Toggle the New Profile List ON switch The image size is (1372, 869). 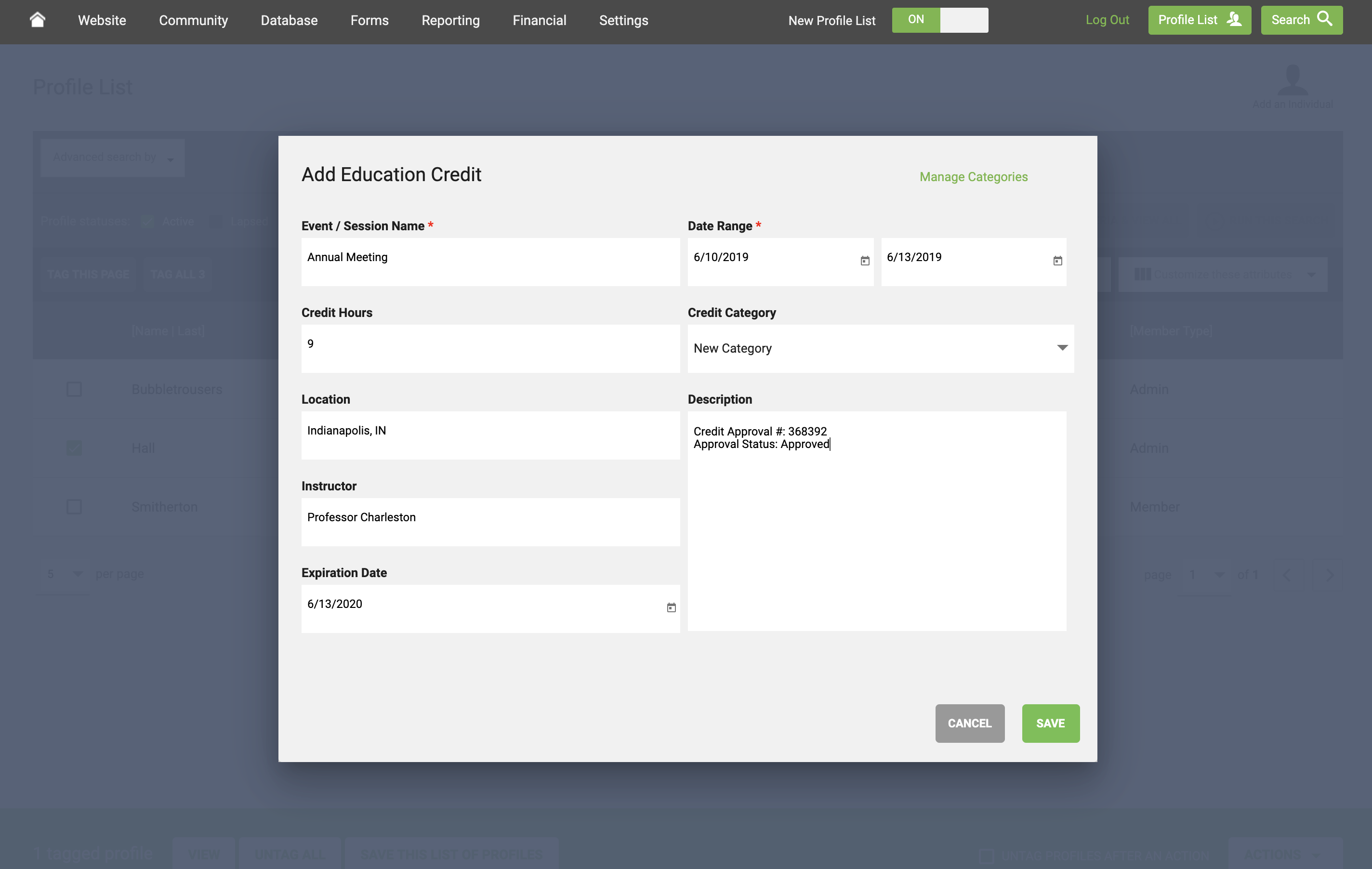coord(939,20)
